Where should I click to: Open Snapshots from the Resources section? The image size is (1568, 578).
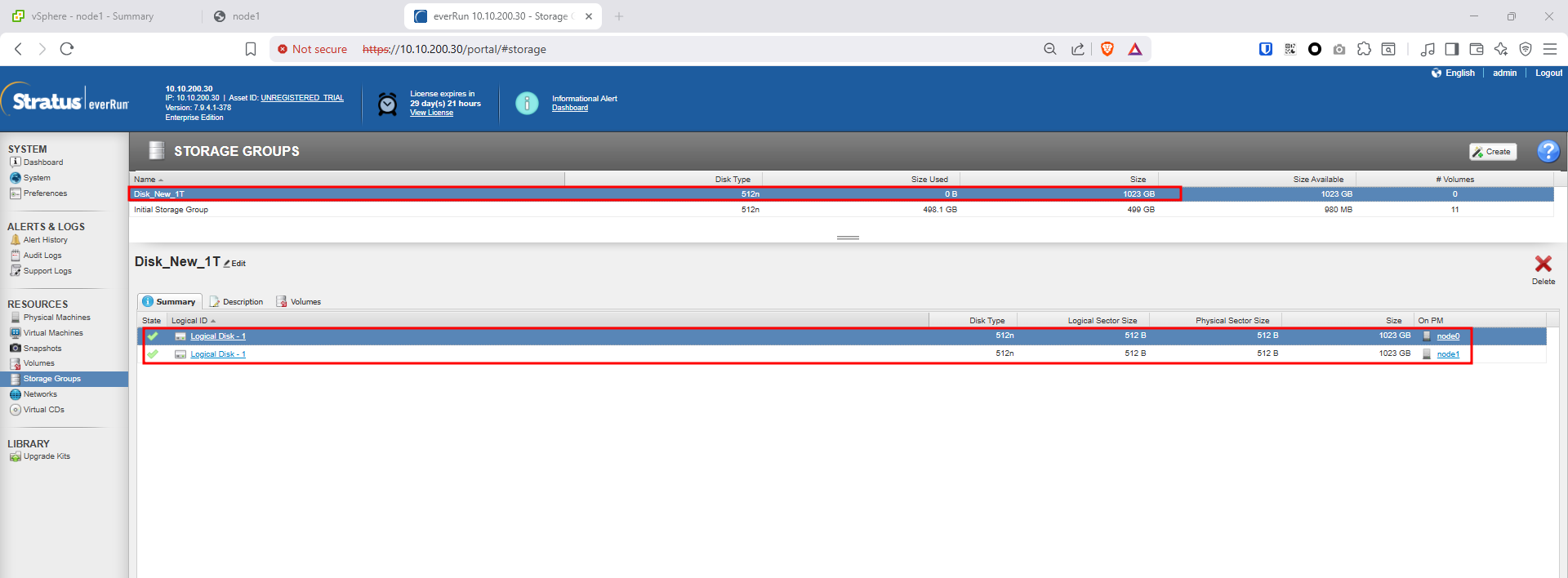(42, 349)
